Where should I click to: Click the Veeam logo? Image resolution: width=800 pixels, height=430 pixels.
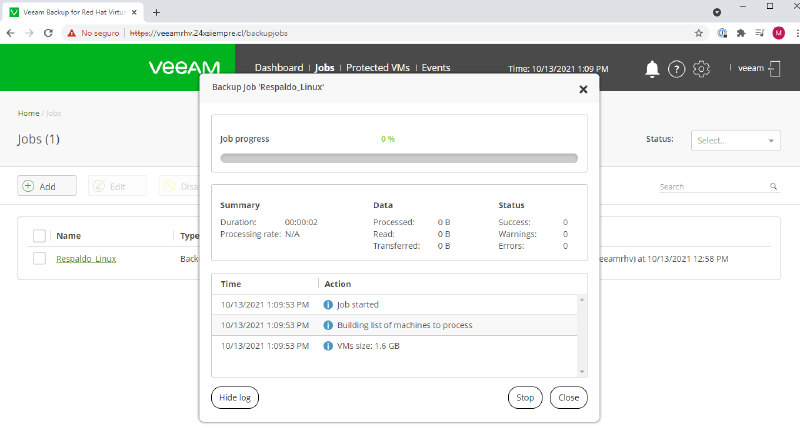coord(184,67)
